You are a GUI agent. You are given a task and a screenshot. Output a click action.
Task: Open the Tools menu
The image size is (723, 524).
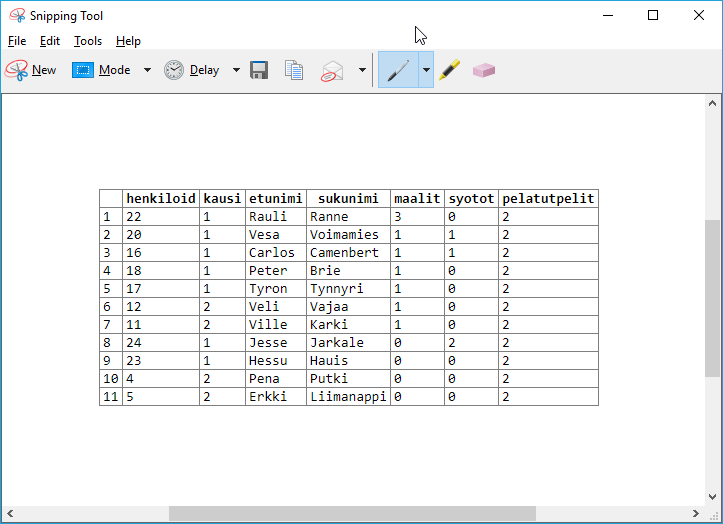coord(88,41)
